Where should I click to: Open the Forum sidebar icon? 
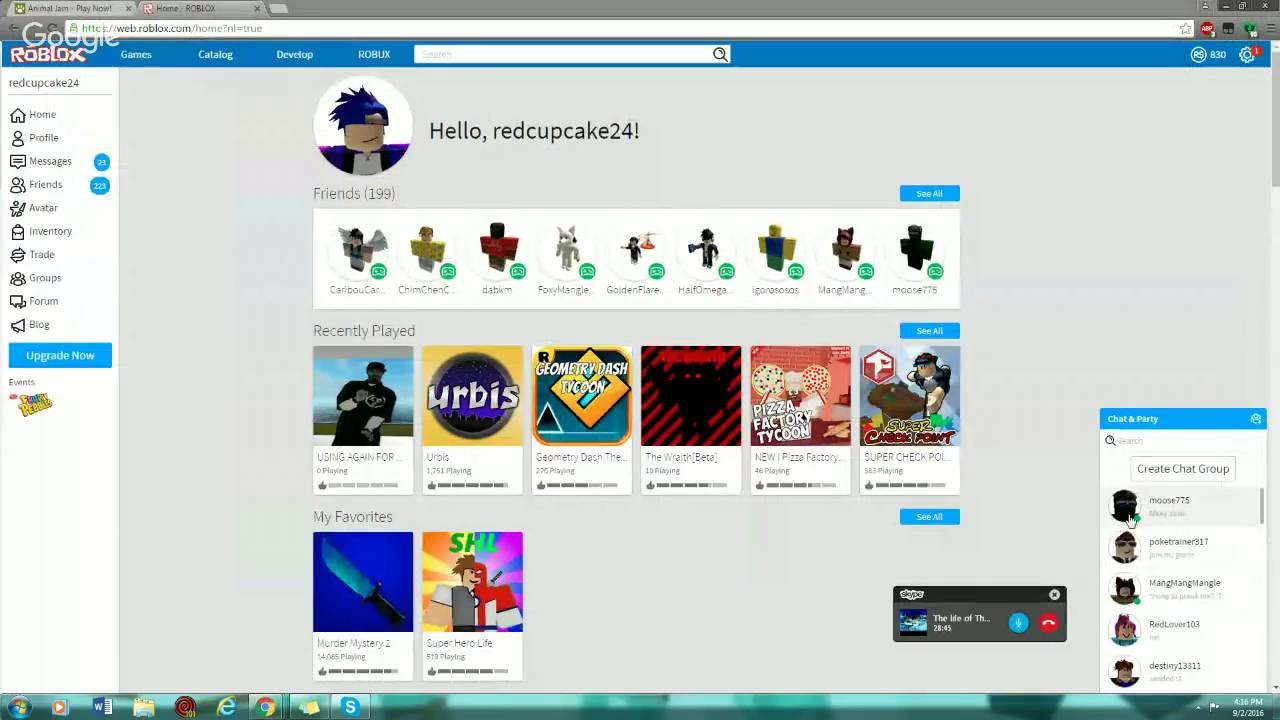click(18, 301)
